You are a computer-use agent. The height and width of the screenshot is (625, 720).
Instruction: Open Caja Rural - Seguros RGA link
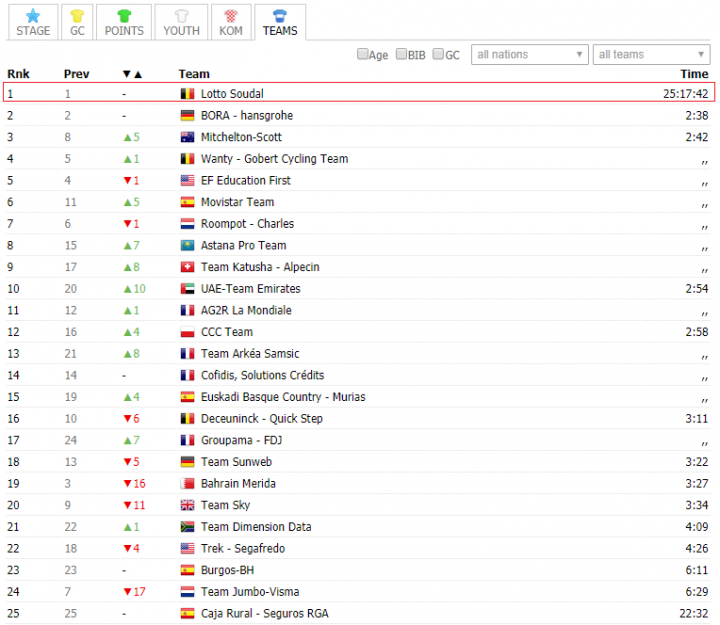click(264, 614)
